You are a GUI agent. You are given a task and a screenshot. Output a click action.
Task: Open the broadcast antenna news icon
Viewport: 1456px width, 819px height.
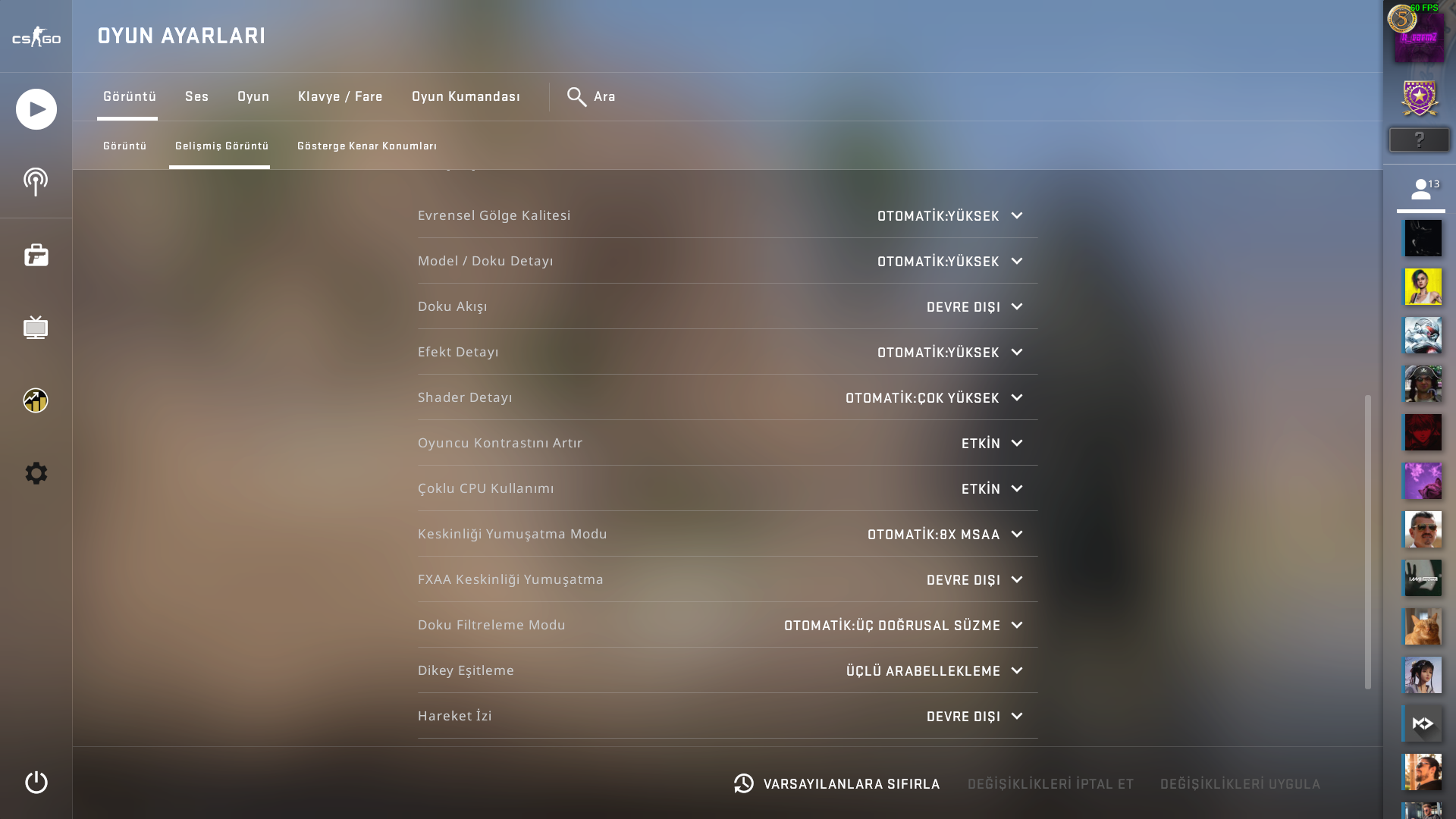[x=36, y=182]
